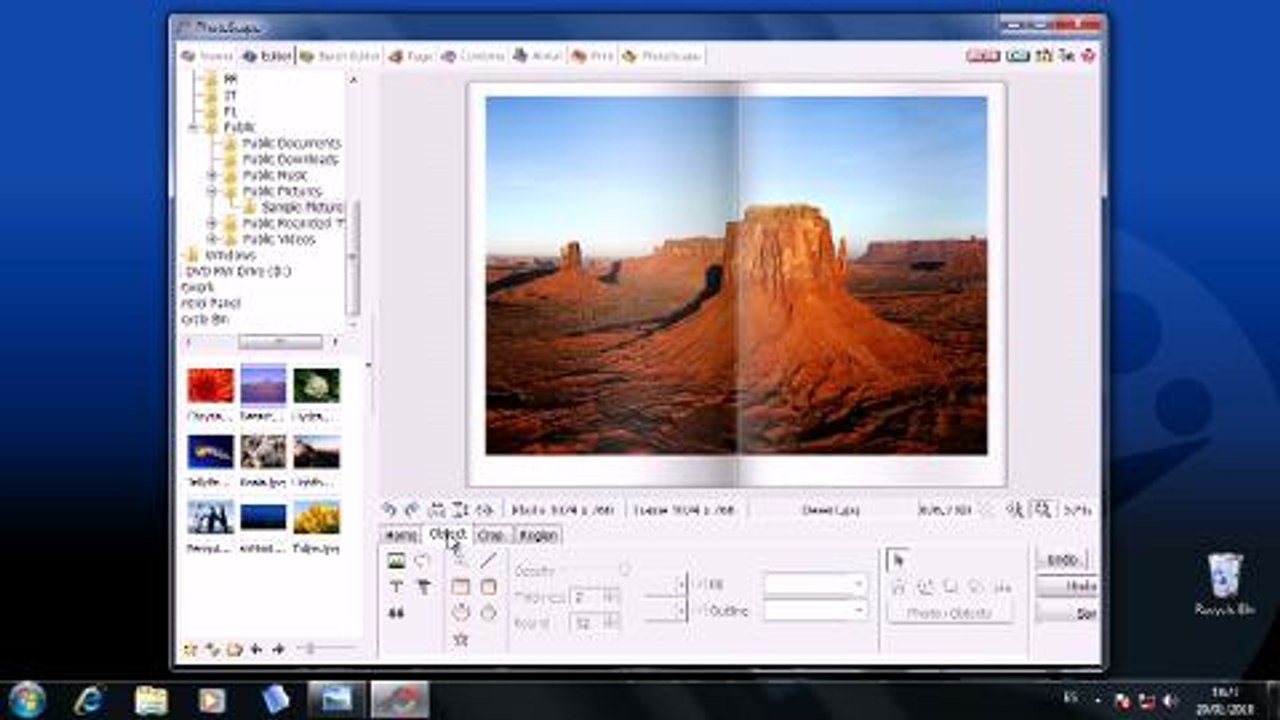Select the yellow Tulips thumbnail
Screen dimensions: 1280x720
tap(317, 517)
